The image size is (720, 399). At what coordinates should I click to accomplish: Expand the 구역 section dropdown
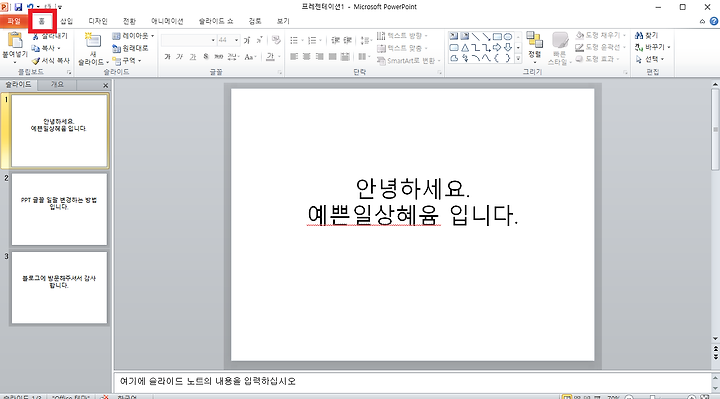pyautogui.click(x=127, y=61)
